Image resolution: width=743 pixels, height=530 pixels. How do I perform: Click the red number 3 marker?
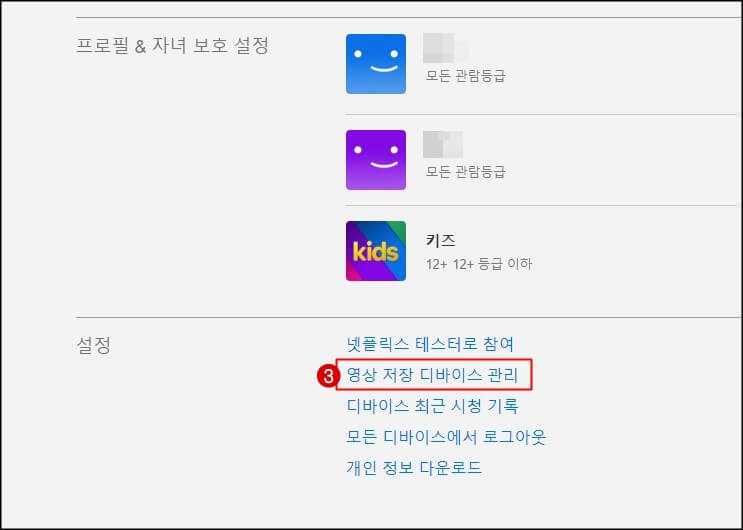(x=327, y=376)
